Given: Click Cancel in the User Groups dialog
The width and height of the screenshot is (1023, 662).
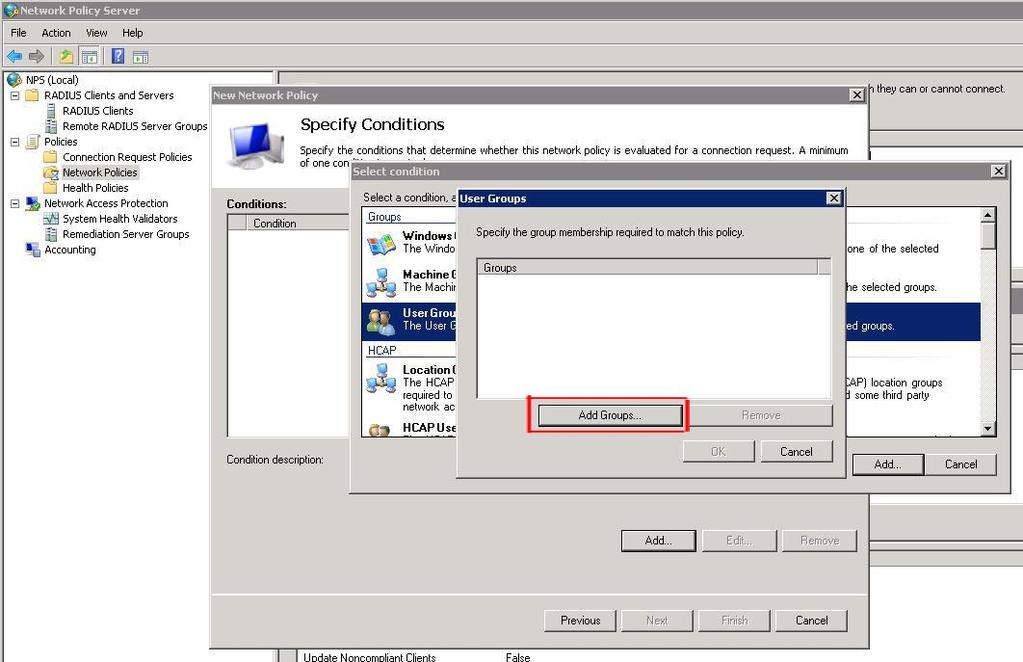Looking at the screenshot, I should click(796, 451).
